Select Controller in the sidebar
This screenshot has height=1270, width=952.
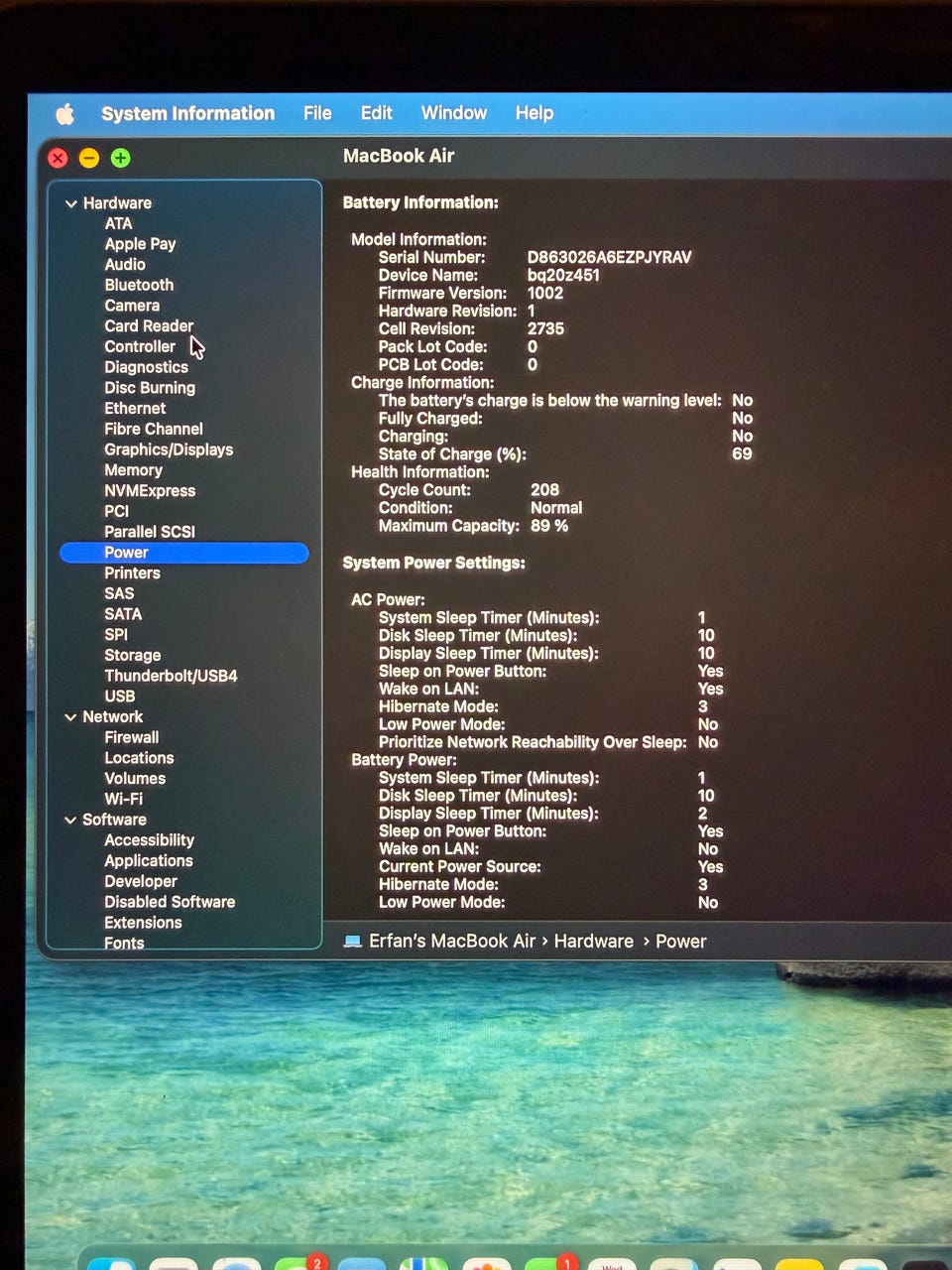[140, 347]
